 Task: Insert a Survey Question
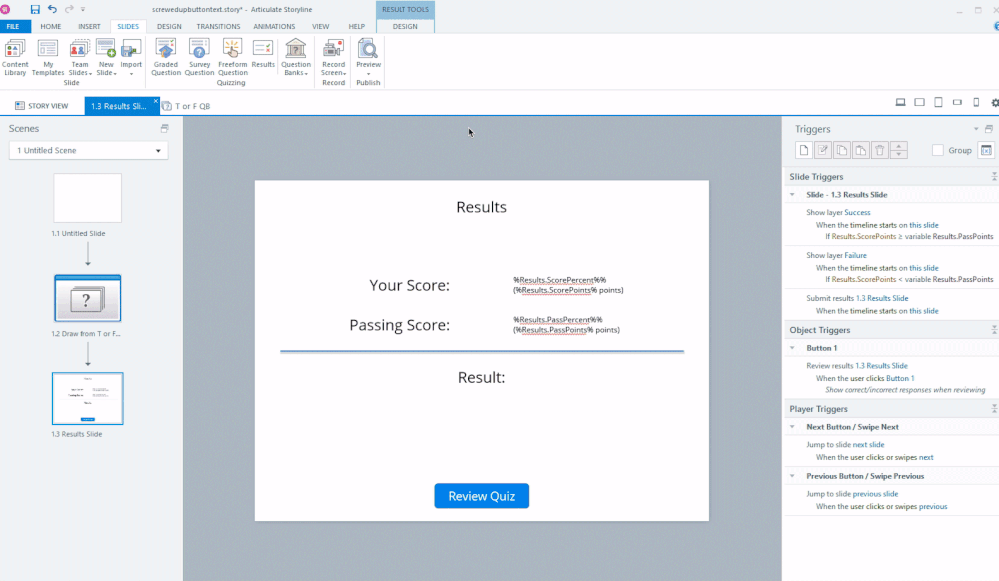[x=199, y=57]
